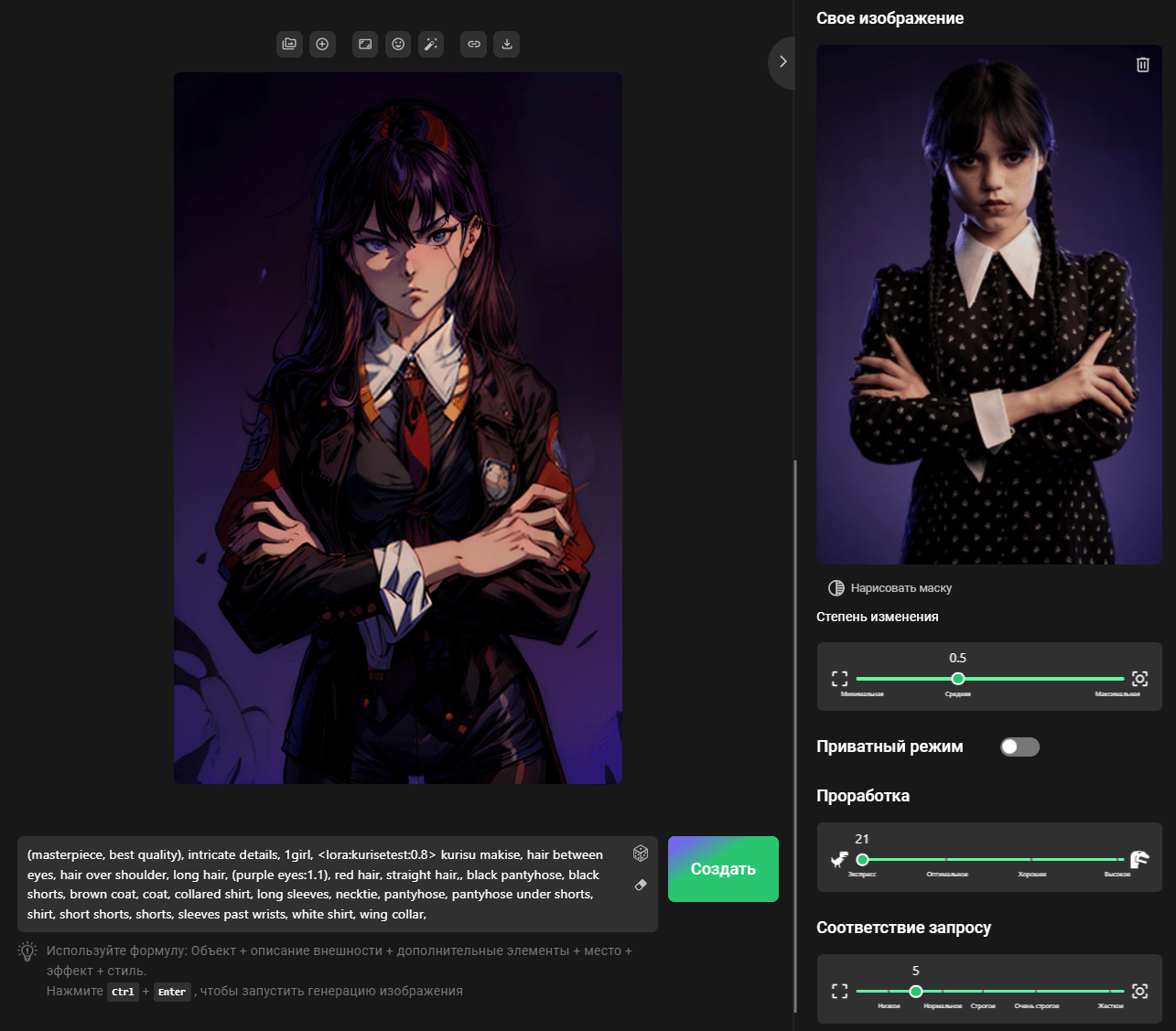Click the smiley face icon
Image resolution: width=1176 pixels, height=1031 pixels.
(398, 44)
